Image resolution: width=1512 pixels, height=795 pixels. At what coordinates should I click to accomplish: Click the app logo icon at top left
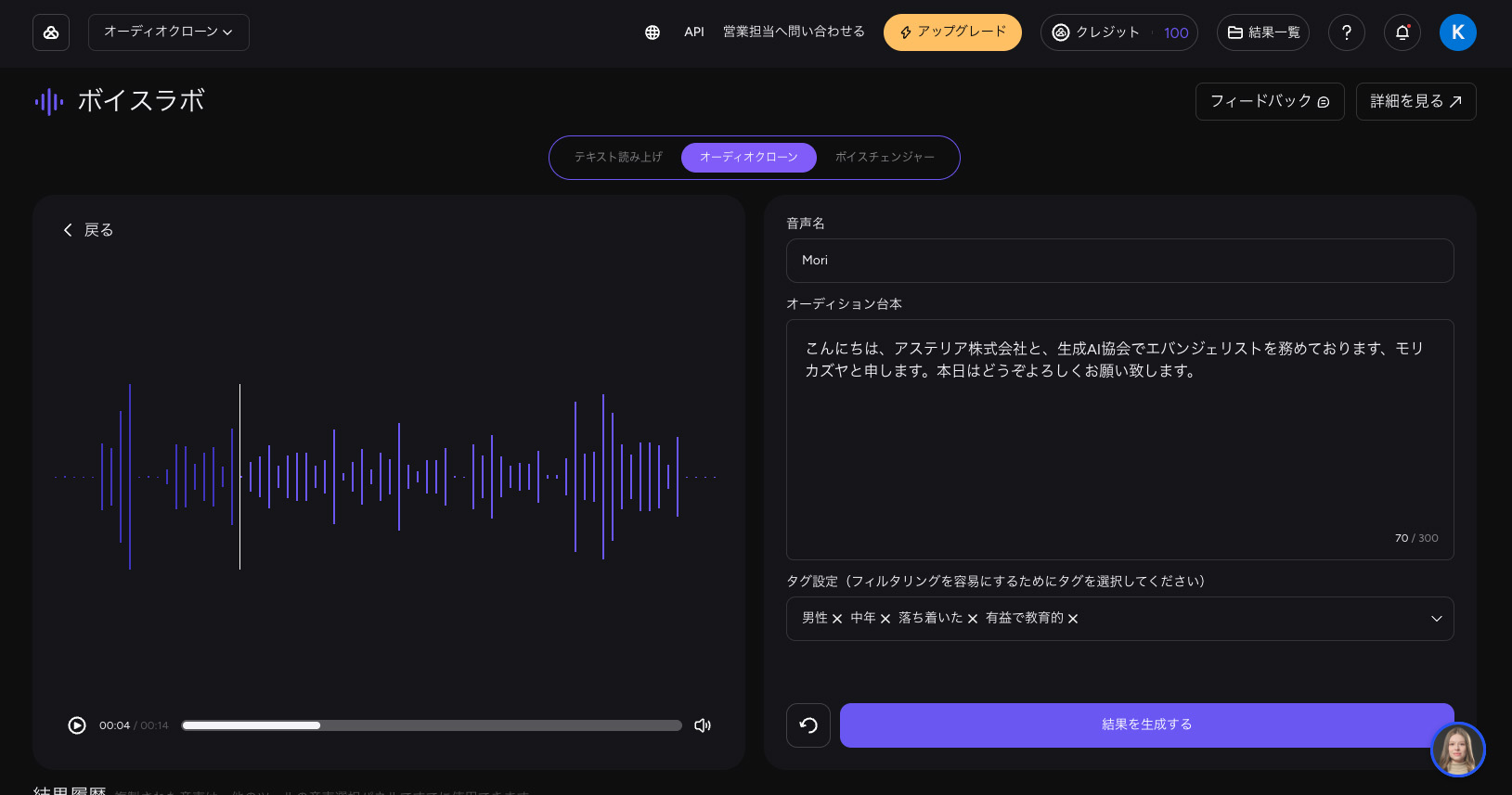51,32
